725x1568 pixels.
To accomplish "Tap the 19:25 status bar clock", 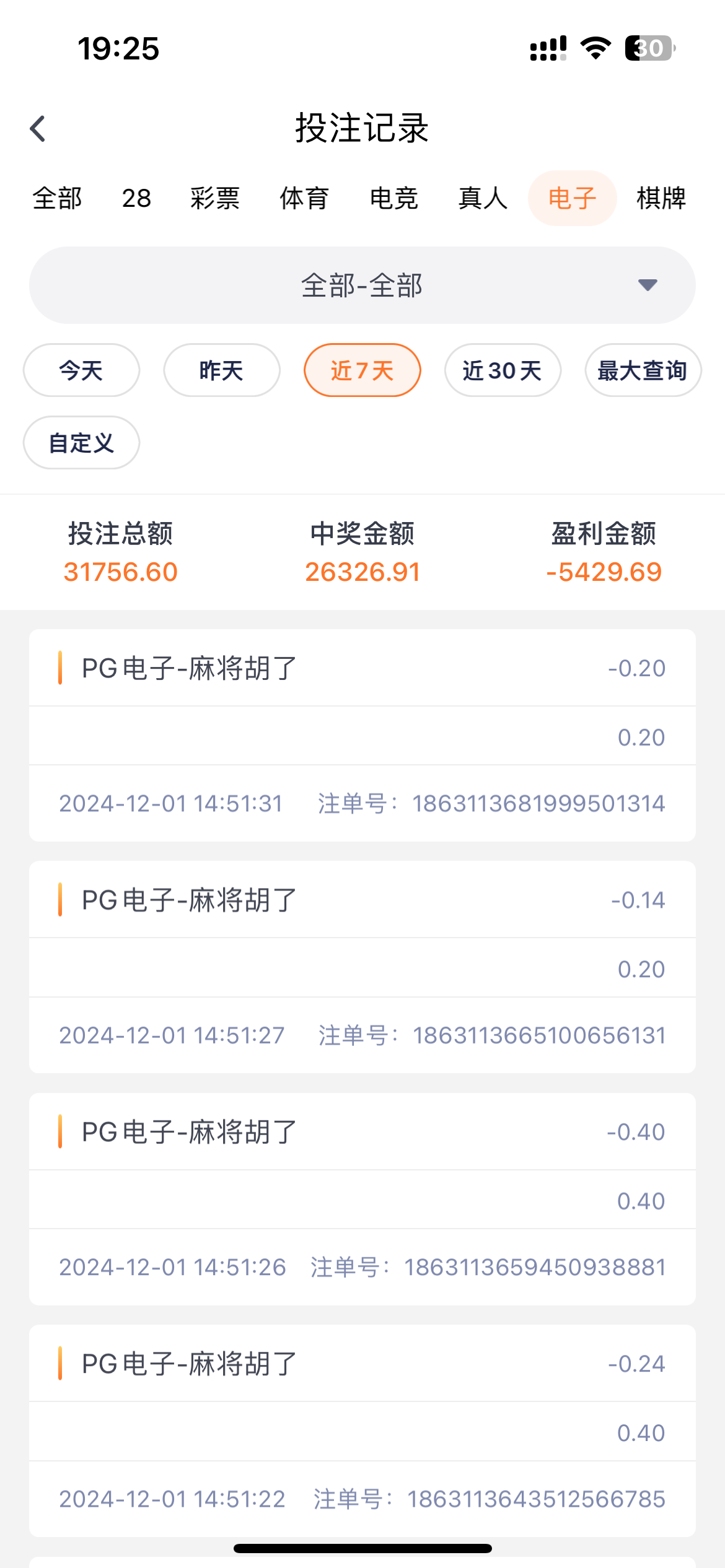I will pyautogui.click(x=118, y=48).
